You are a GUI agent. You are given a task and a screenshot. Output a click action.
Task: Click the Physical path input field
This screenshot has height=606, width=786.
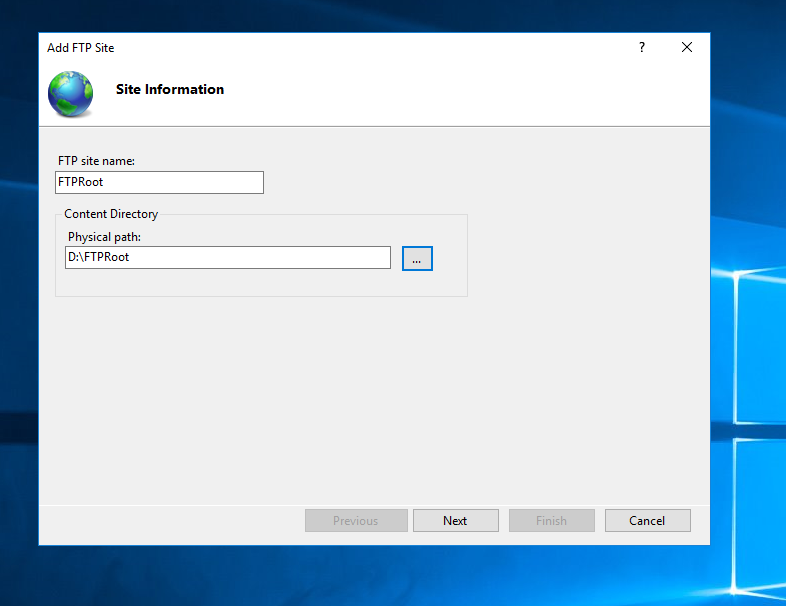pos(228,257)
